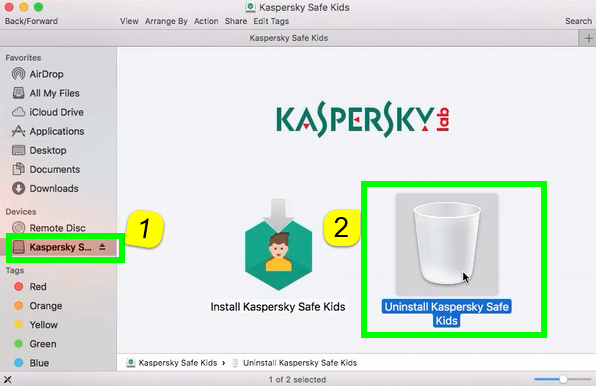The width and height of the screenshot is (596, 386).
Task: Filter by the Green tag
Action: pos(35,343)
